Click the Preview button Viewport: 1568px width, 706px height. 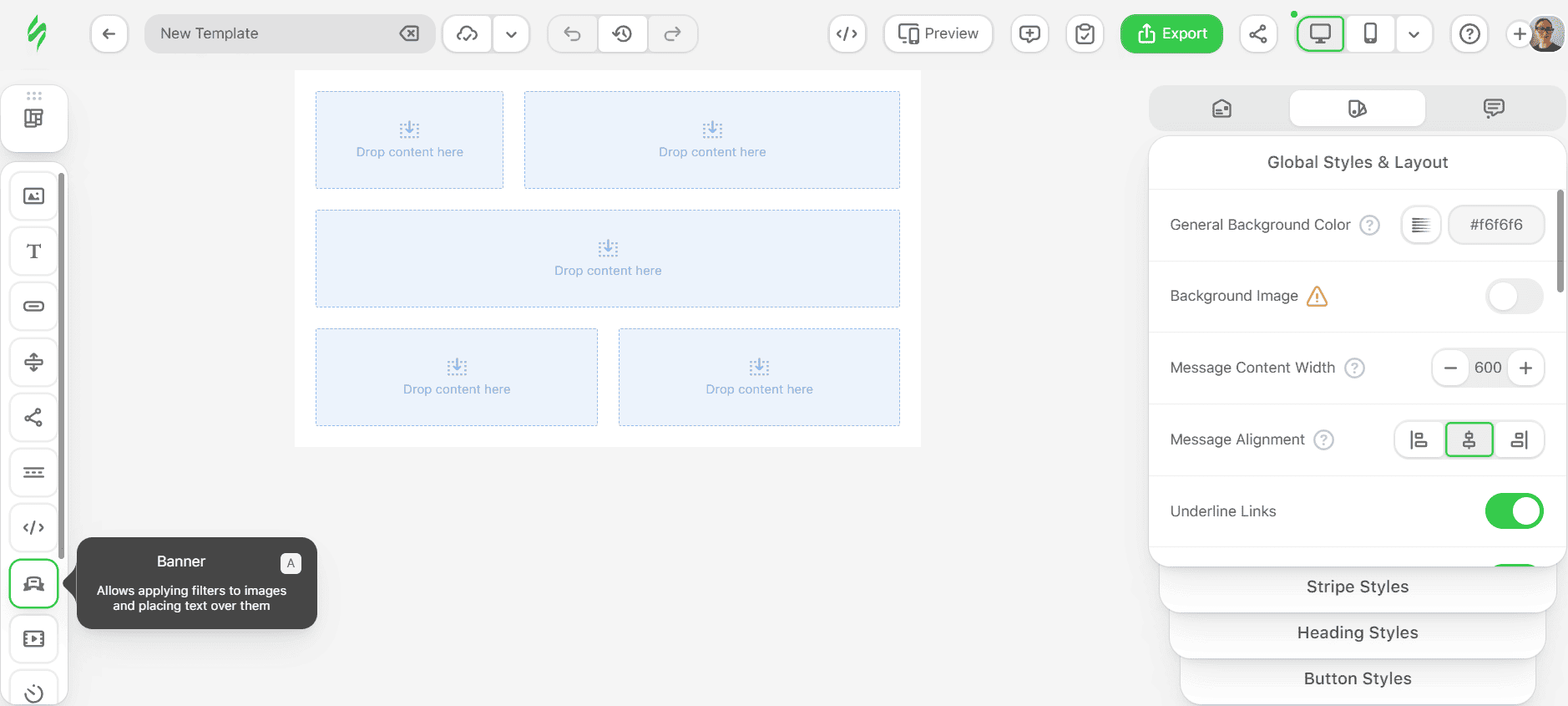pyautogui.click(x=938, y=33)
